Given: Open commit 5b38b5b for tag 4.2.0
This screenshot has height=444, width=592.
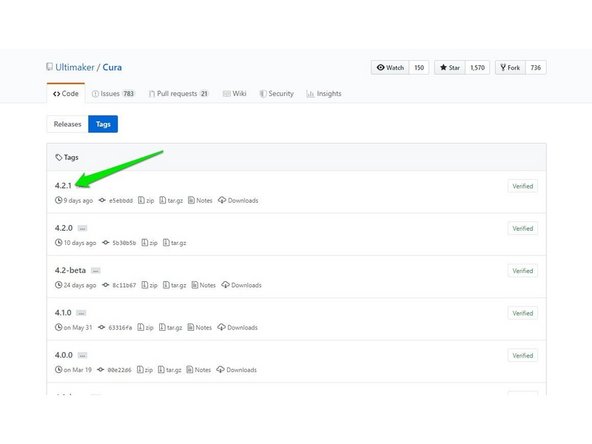Looking at the screenshot, I should point(119,243).
